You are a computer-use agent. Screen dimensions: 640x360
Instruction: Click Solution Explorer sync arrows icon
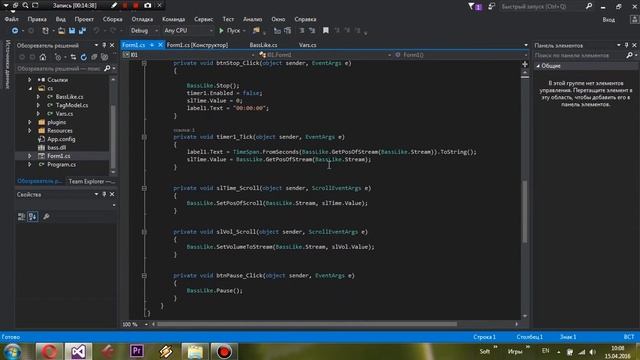pos(73,57)
